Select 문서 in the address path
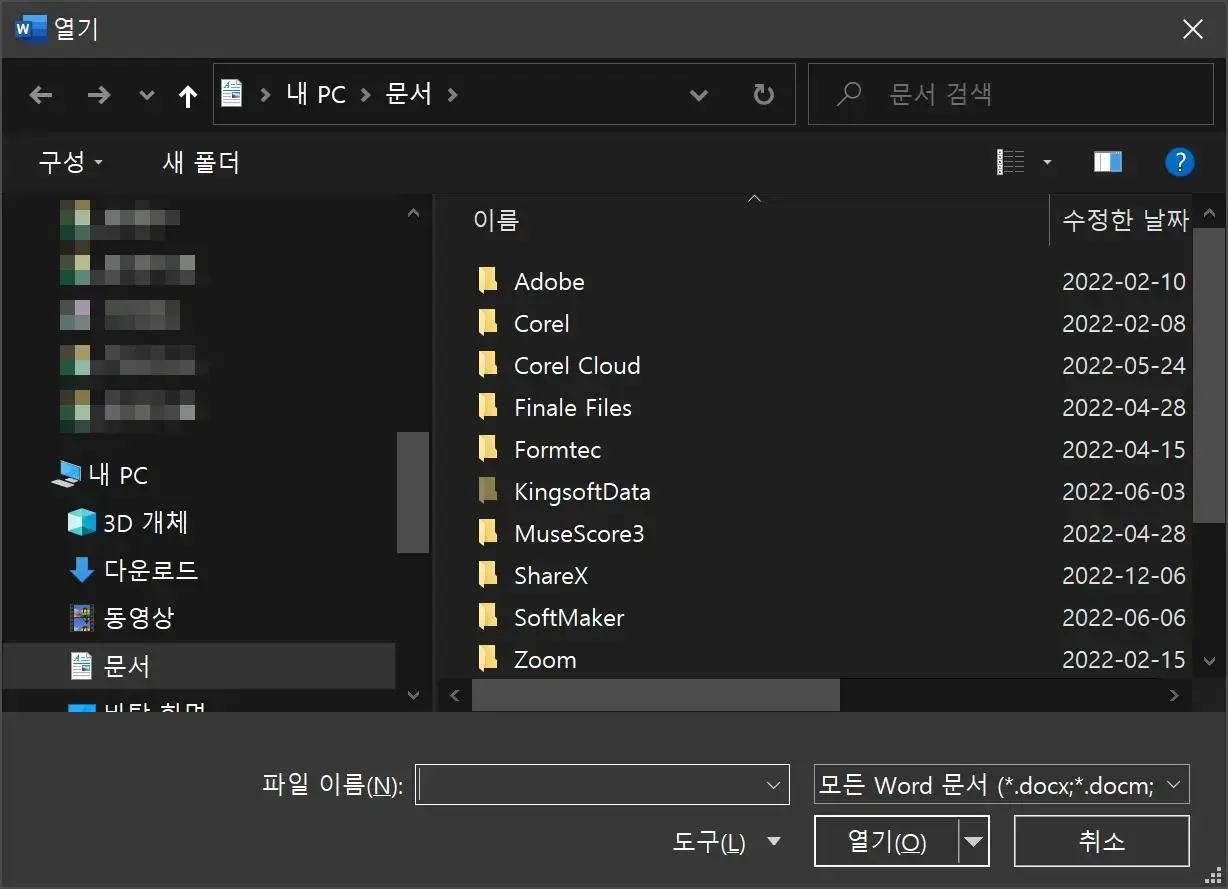 coord(409,95)
